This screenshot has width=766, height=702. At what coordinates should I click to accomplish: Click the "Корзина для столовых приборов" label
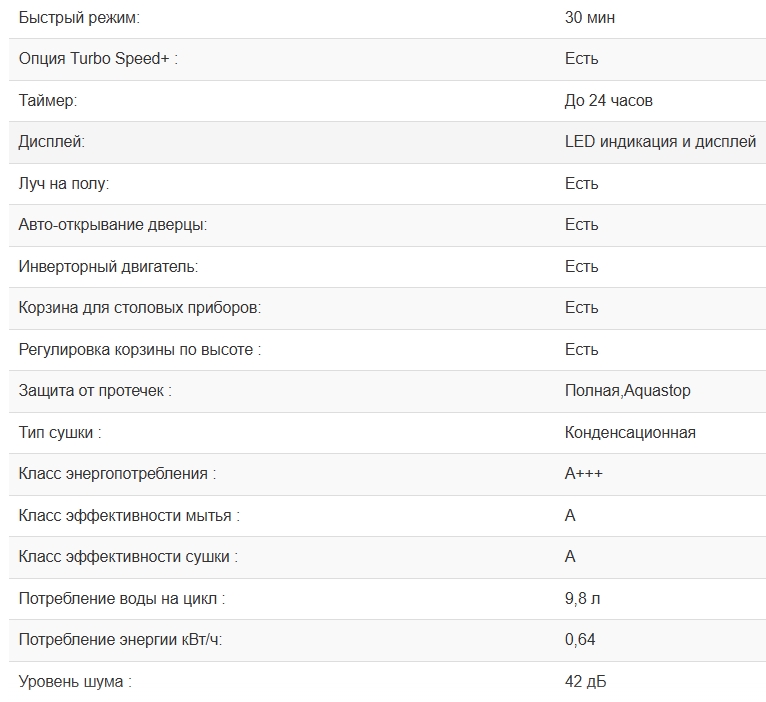coord(140,308)
